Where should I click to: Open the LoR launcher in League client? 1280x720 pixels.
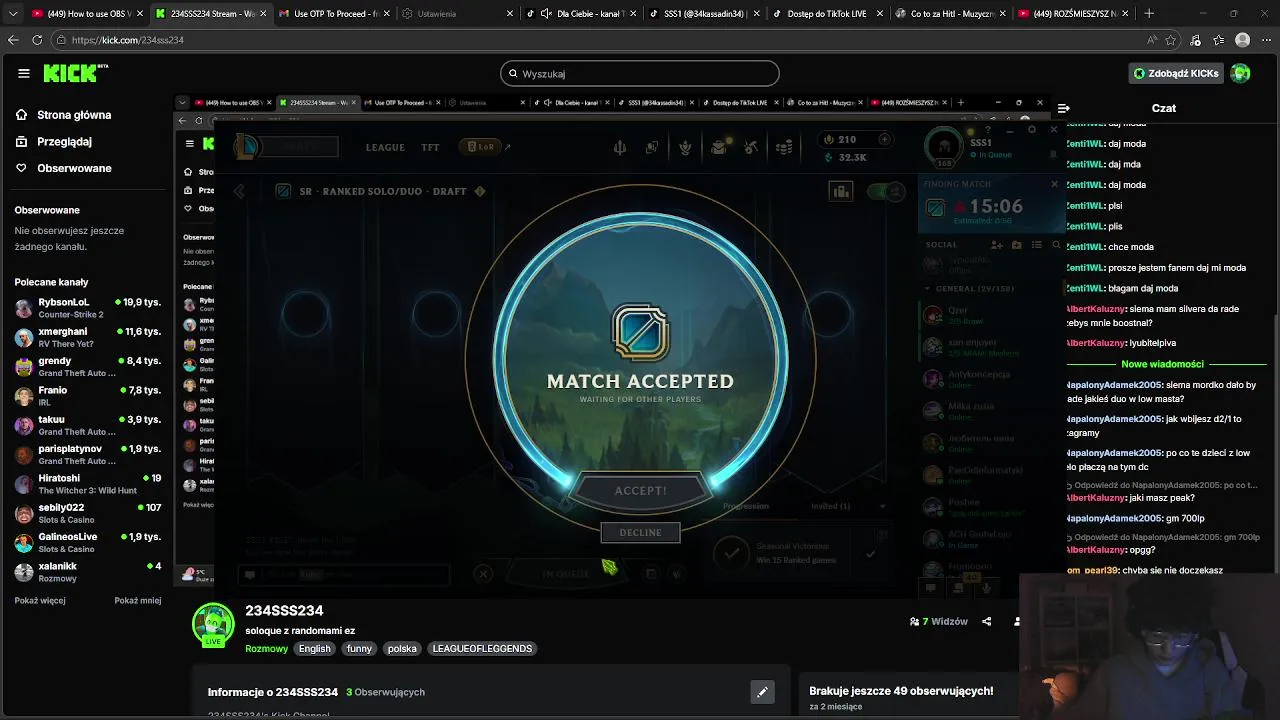click(481, 147)
